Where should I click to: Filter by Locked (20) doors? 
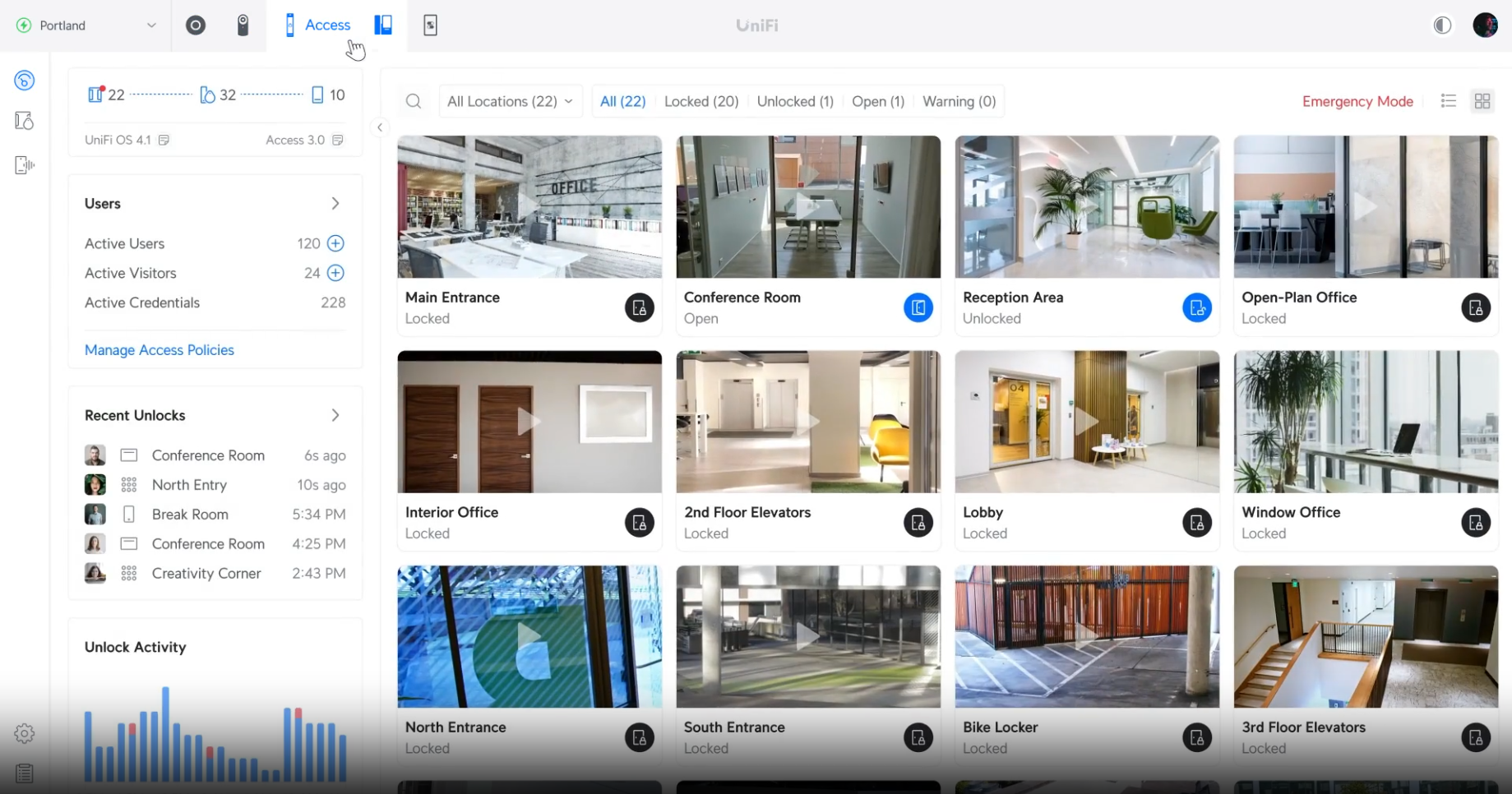tap(701, 101)
